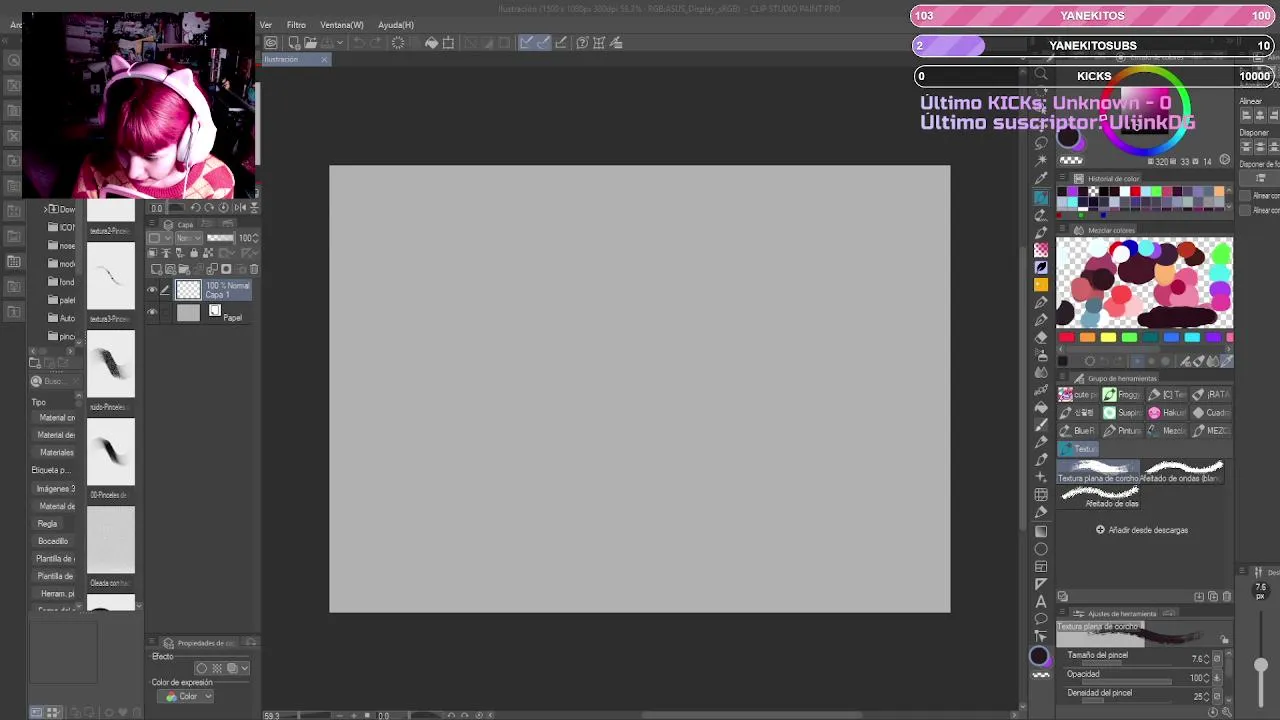This screenshot has height=720, width=1280.
Task: Select the Frame border tool
Action: [x=1041, y=567]
